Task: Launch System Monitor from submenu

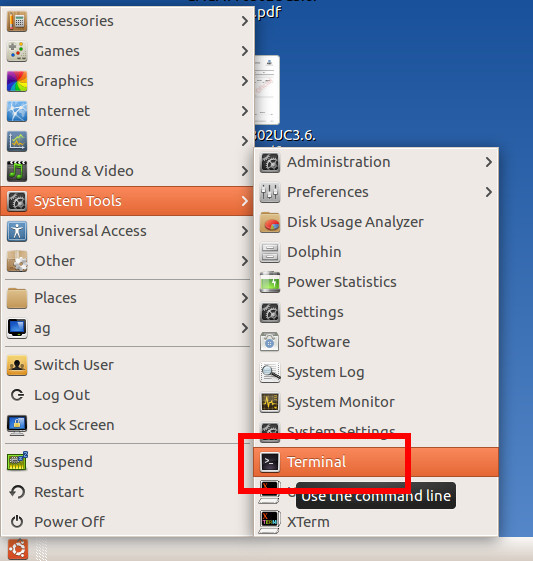Action: (376, 403)
